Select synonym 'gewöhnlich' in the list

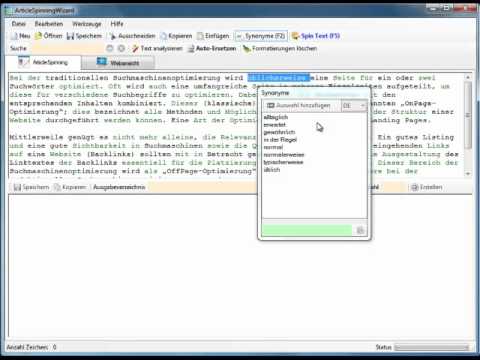coord(279,132)
